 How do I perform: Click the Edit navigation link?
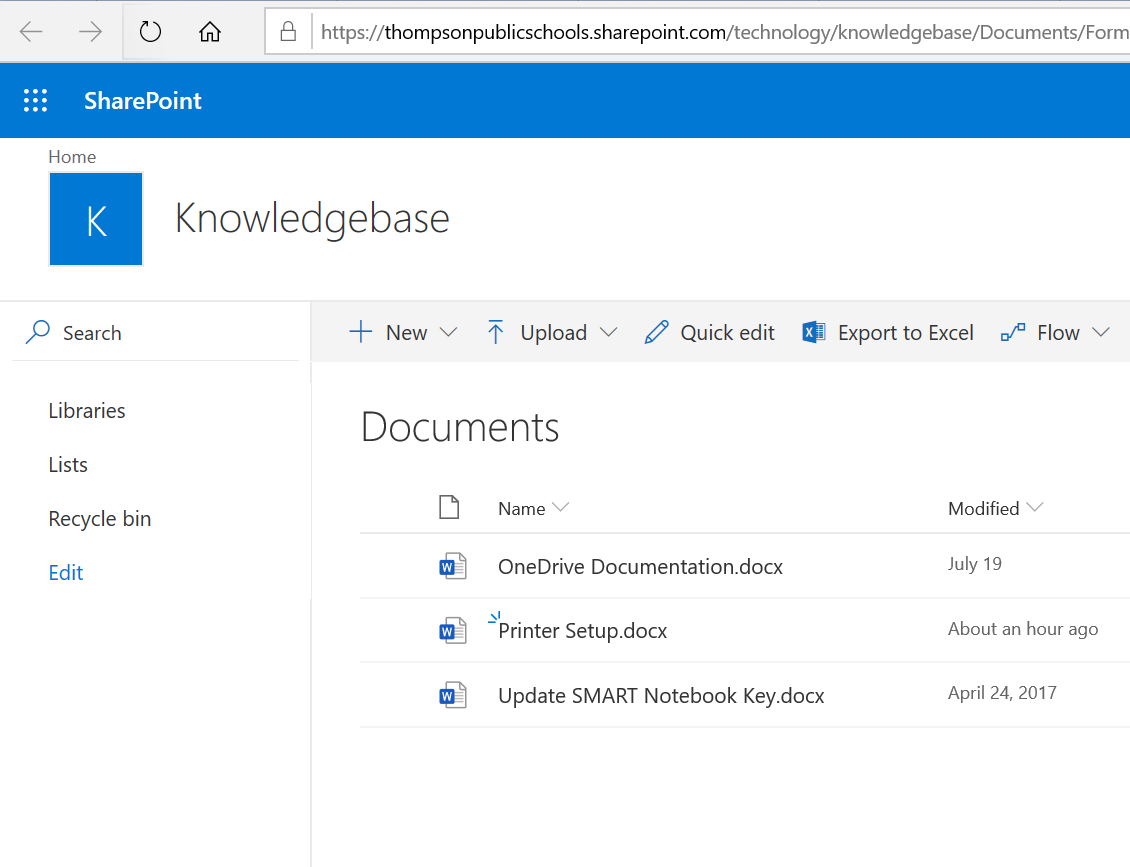(x=66, y=573)
